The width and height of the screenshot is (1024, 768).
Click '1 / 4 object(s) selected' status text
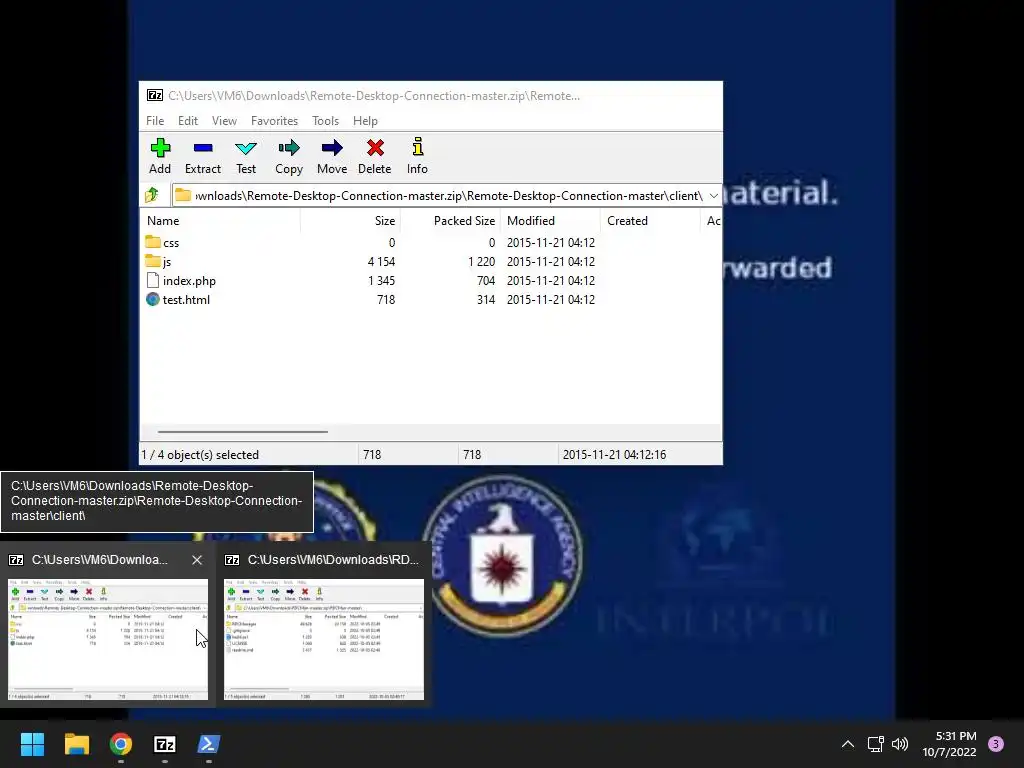(x=200, y=455)
